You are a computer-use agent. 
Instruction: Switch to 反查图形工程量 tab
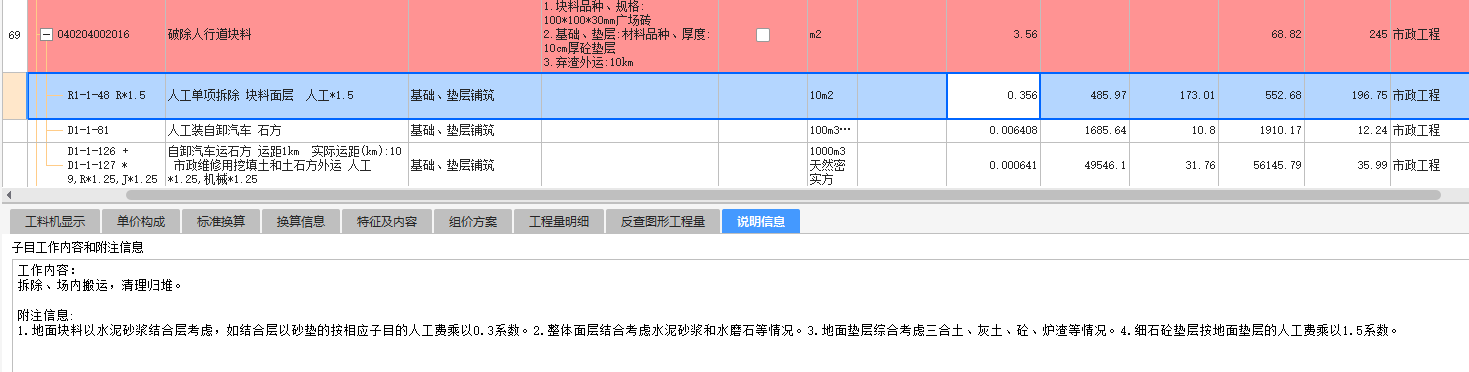[662, 221]
